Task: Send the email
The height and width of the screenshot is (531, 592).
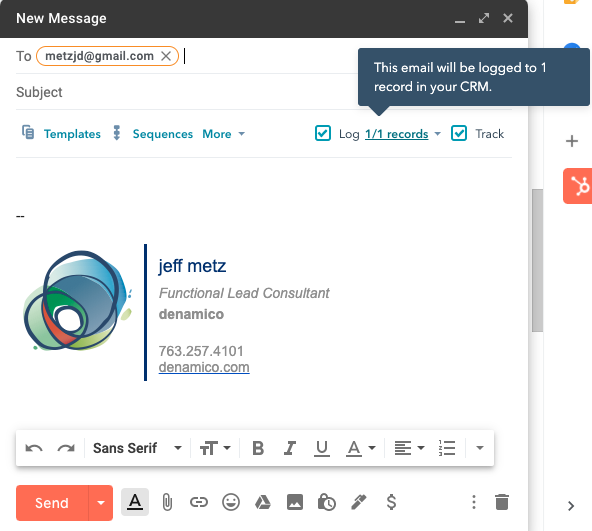Action: tap(52, 503)
